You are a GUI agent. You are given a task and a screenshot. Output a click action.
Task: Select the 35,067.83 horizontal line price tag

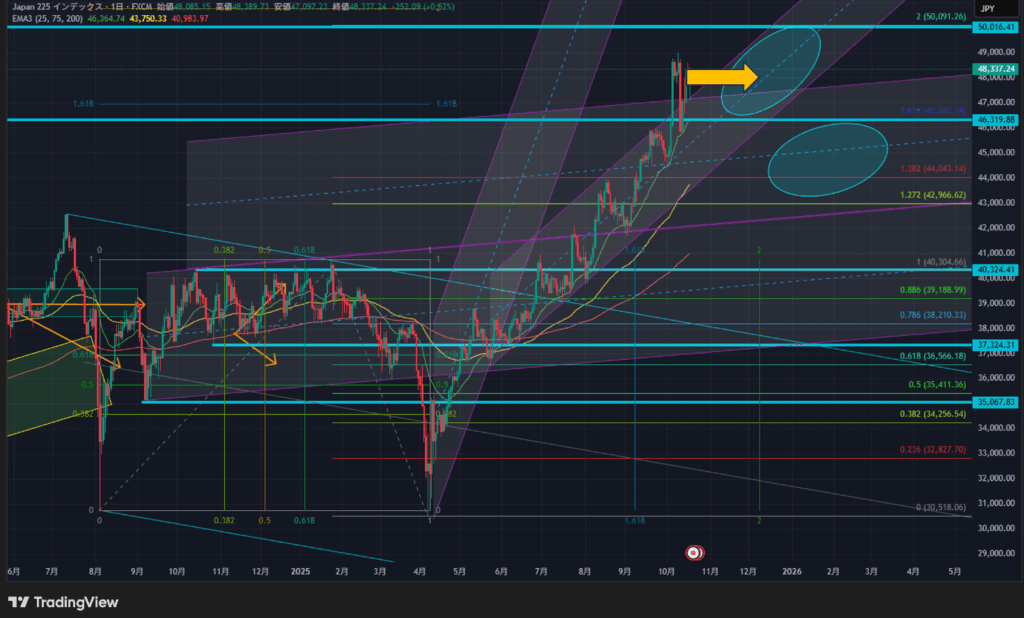(x=995, y=402)
